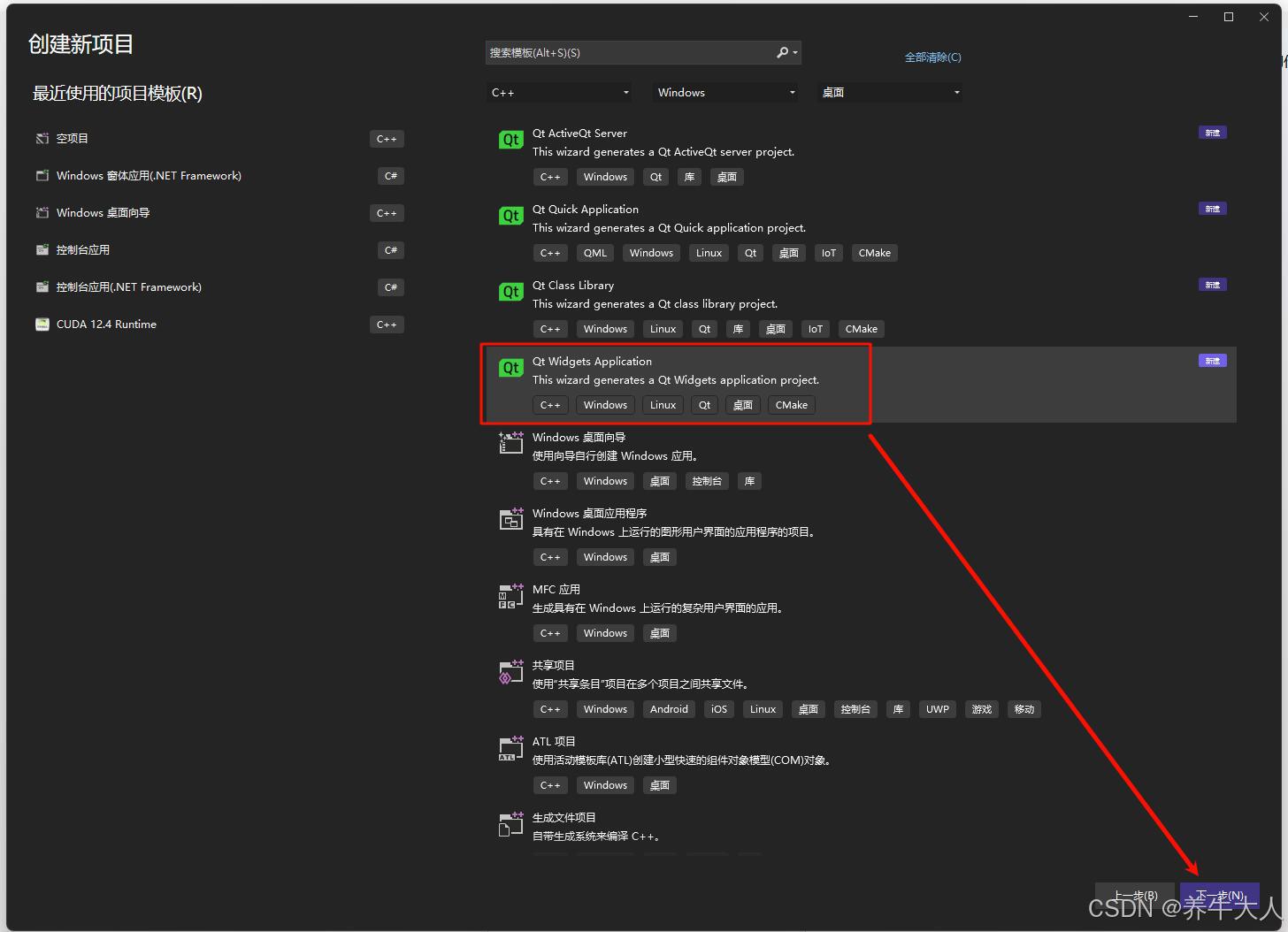Viewport: 1288px width, 932px height.
Task: Click 新建 badge on Qt ActiveQt Server
Action: (x=1213, y=133)
